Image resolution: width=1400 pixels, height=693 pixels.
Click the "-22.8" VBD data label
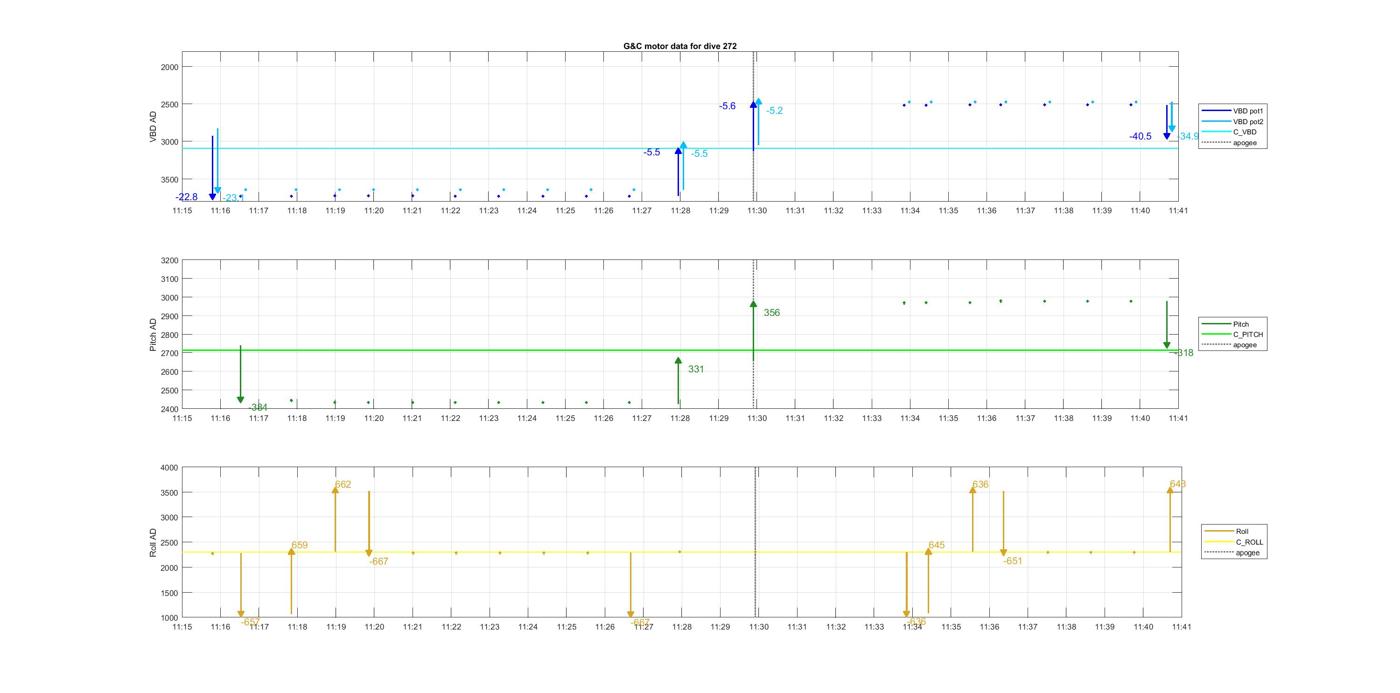pos(187,197)
